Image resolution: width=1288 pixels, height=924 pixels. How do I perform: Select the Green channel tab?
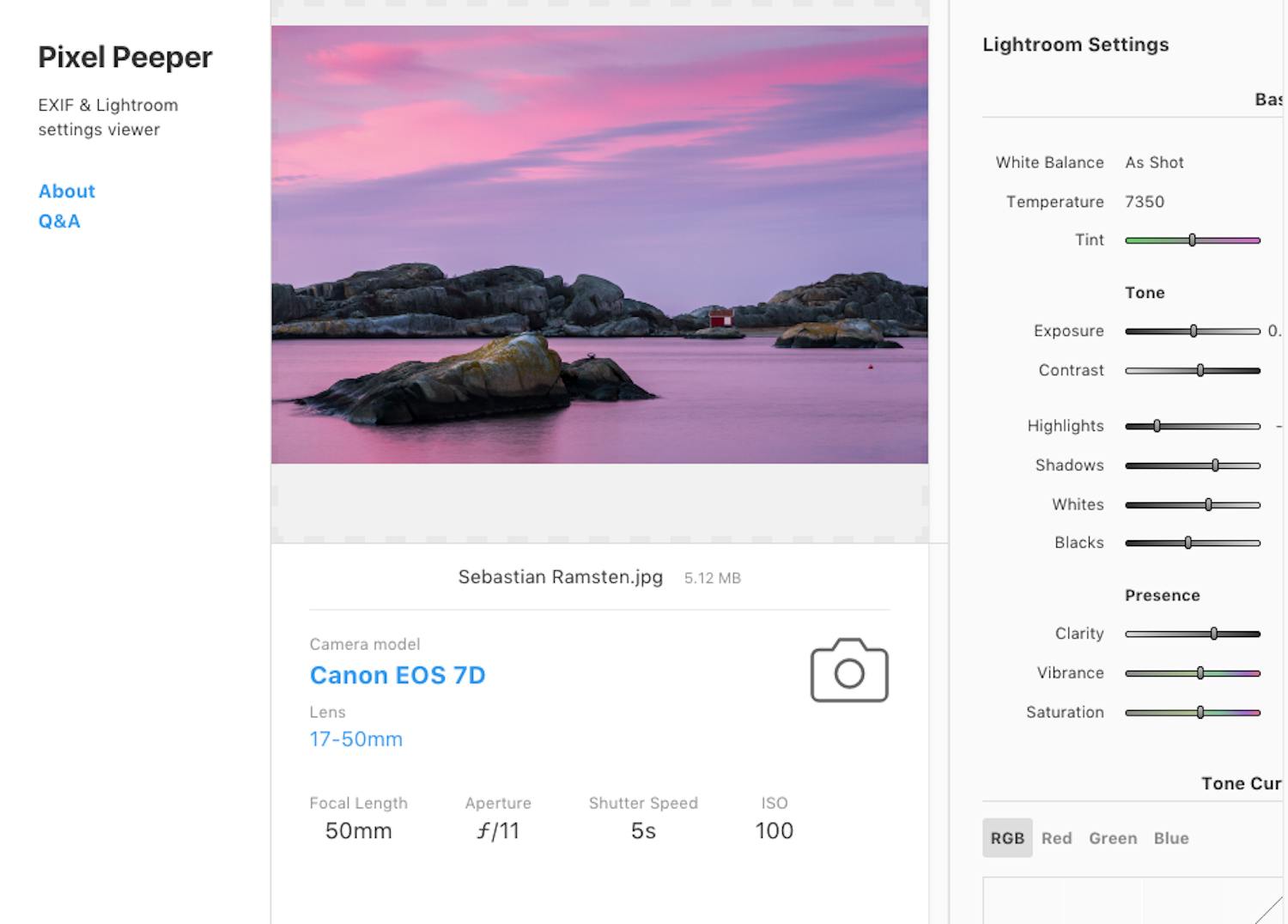tap(1113, 838)
